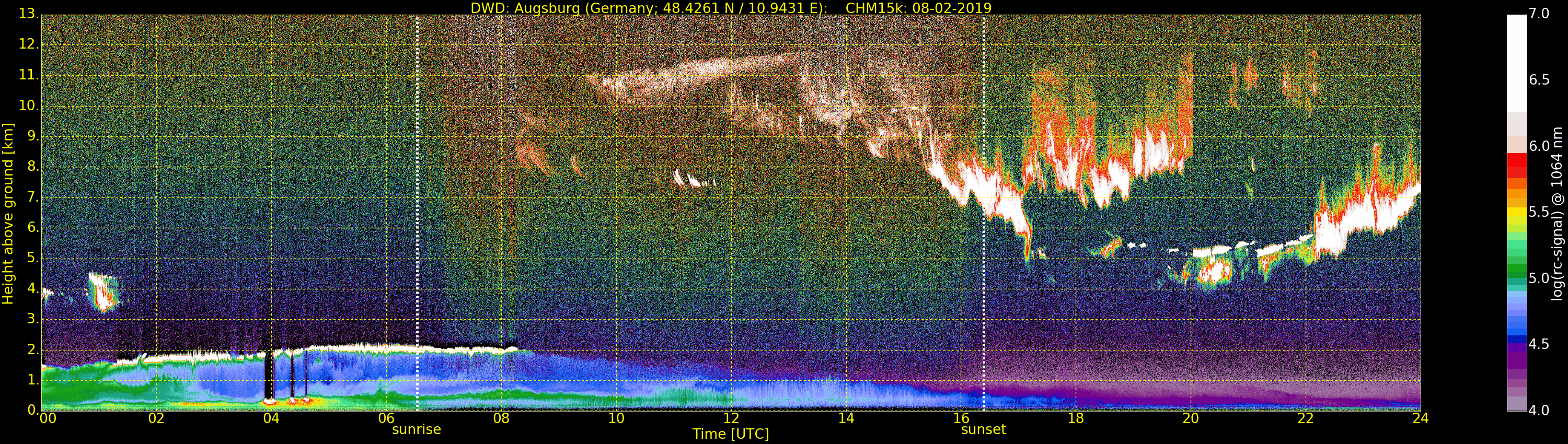Click the x-axis tick label '18'

[x=1076, y=418]
